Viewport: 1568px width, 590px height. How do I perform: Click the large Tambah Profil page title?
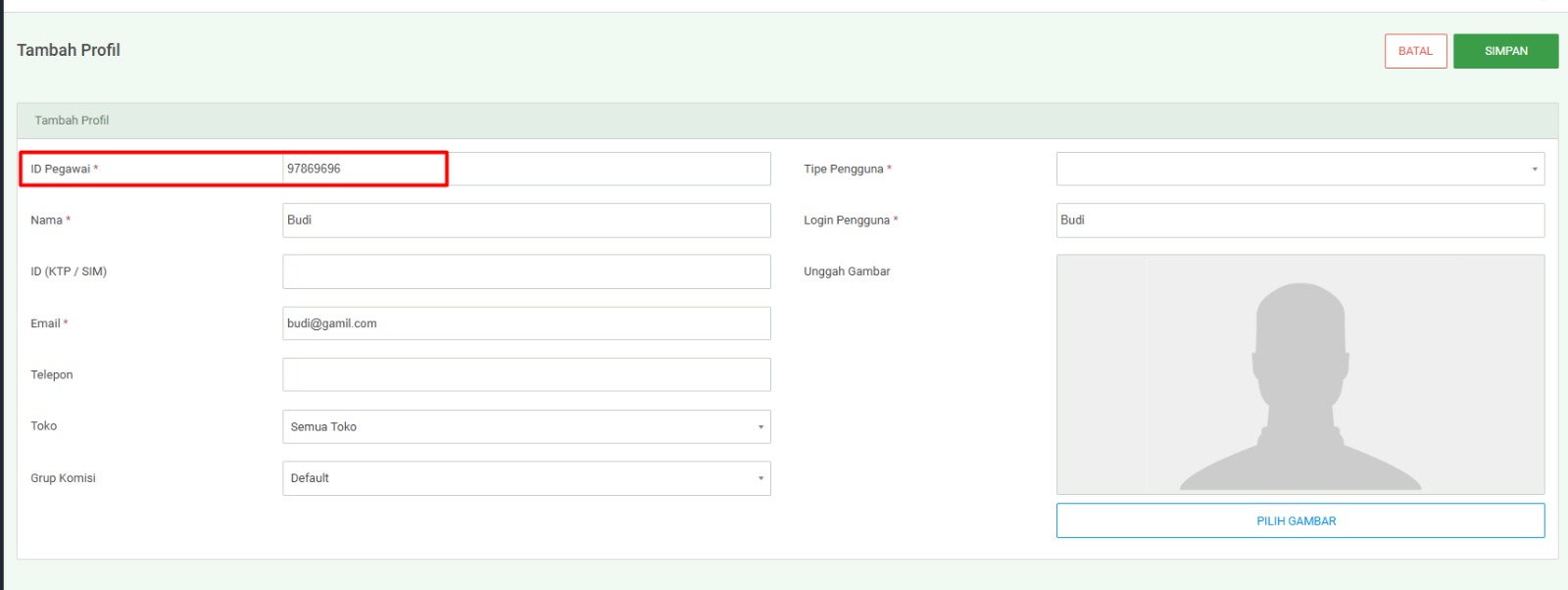click(69, 50)
